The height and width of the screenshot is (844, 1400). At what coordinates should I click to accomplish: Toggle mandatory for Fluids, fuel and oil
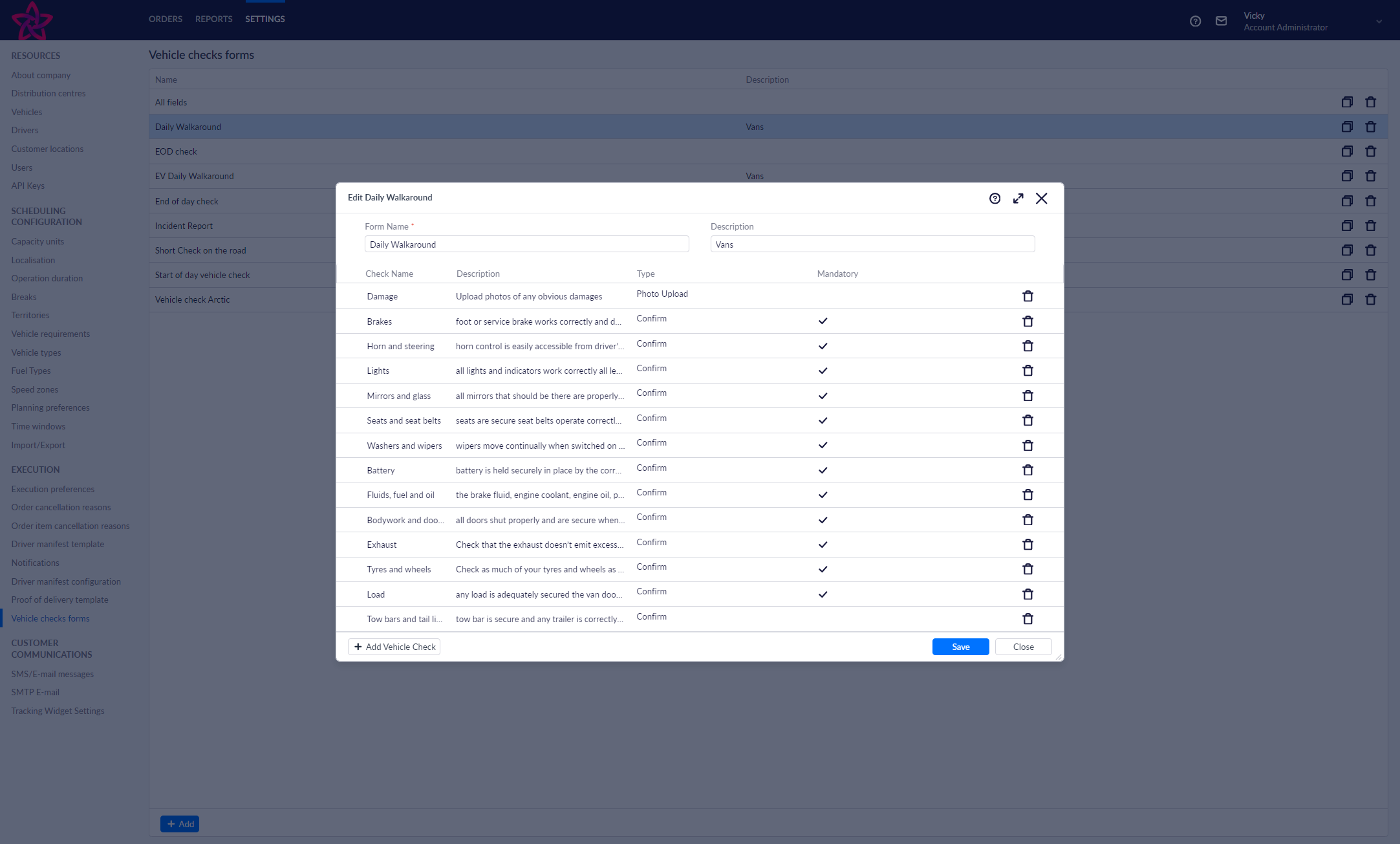click(823, 495)
